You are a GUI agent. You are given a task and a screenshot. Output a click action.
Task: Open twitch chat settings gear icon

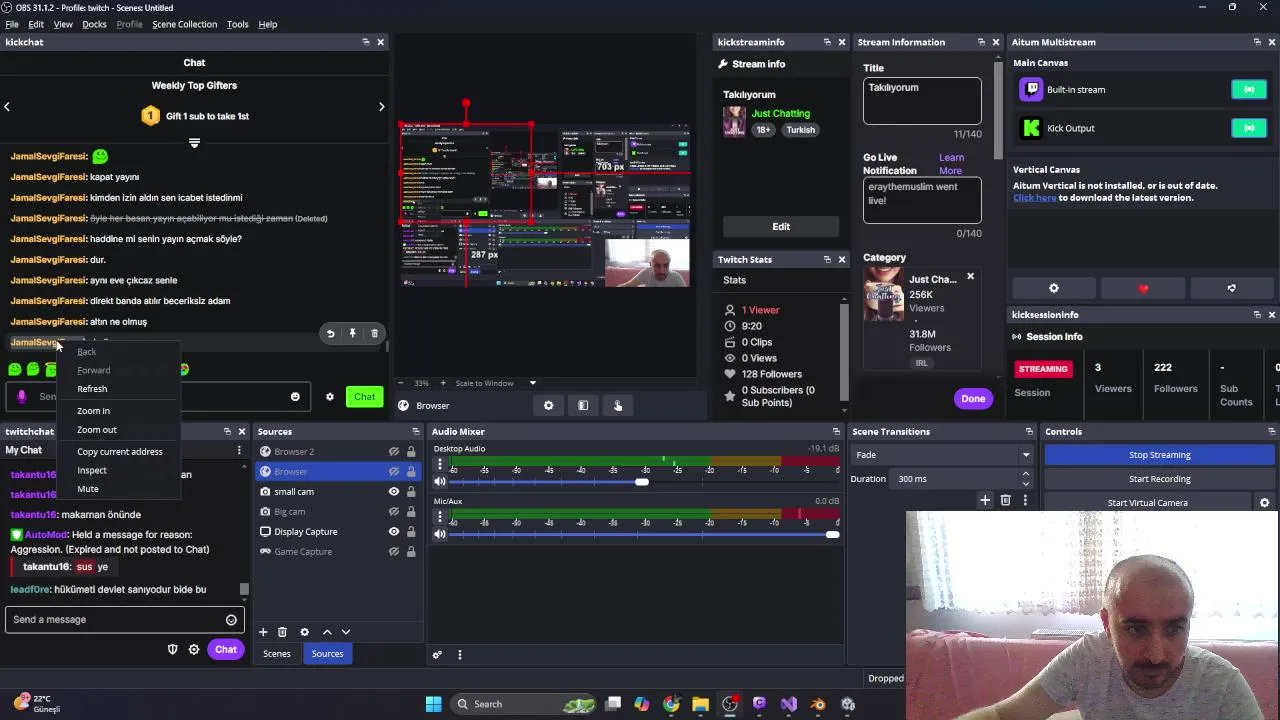point(194,650)
